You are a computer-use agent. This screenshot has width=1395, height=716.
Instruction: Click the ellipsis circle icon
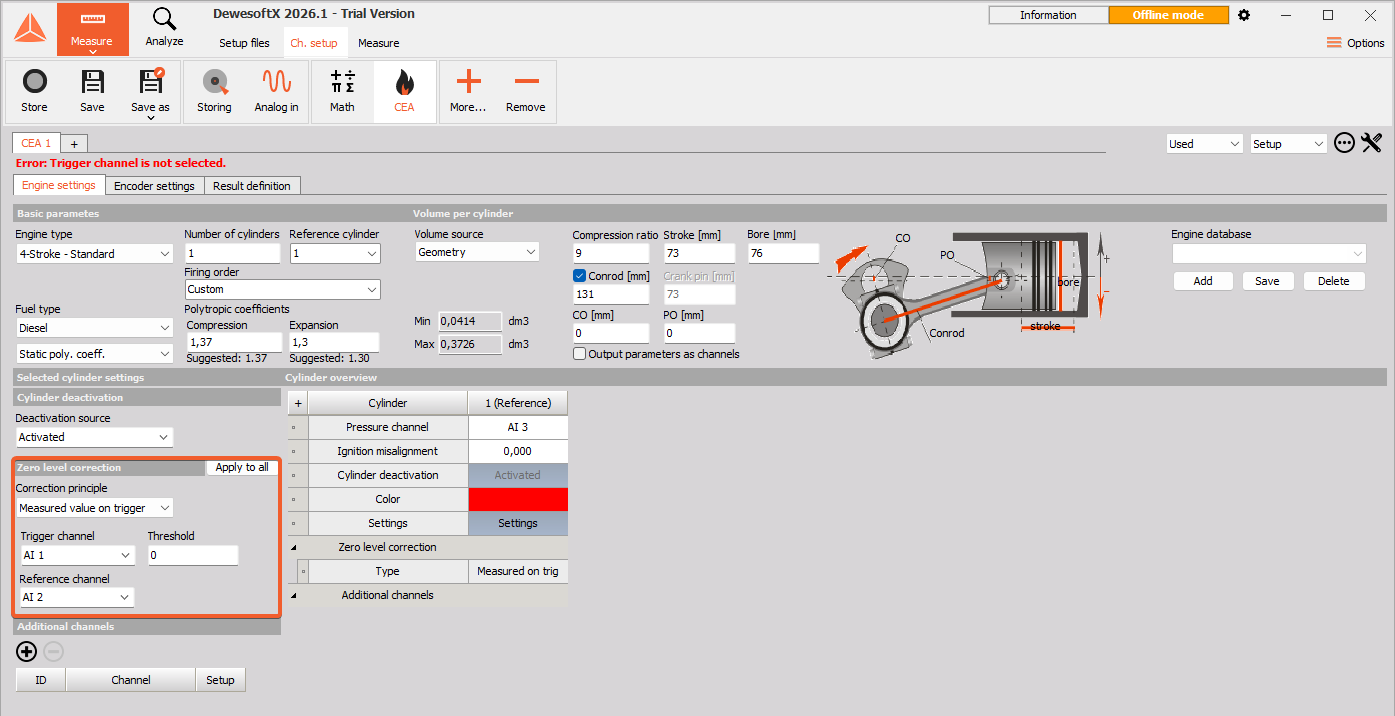click(x=1345, y=143)
